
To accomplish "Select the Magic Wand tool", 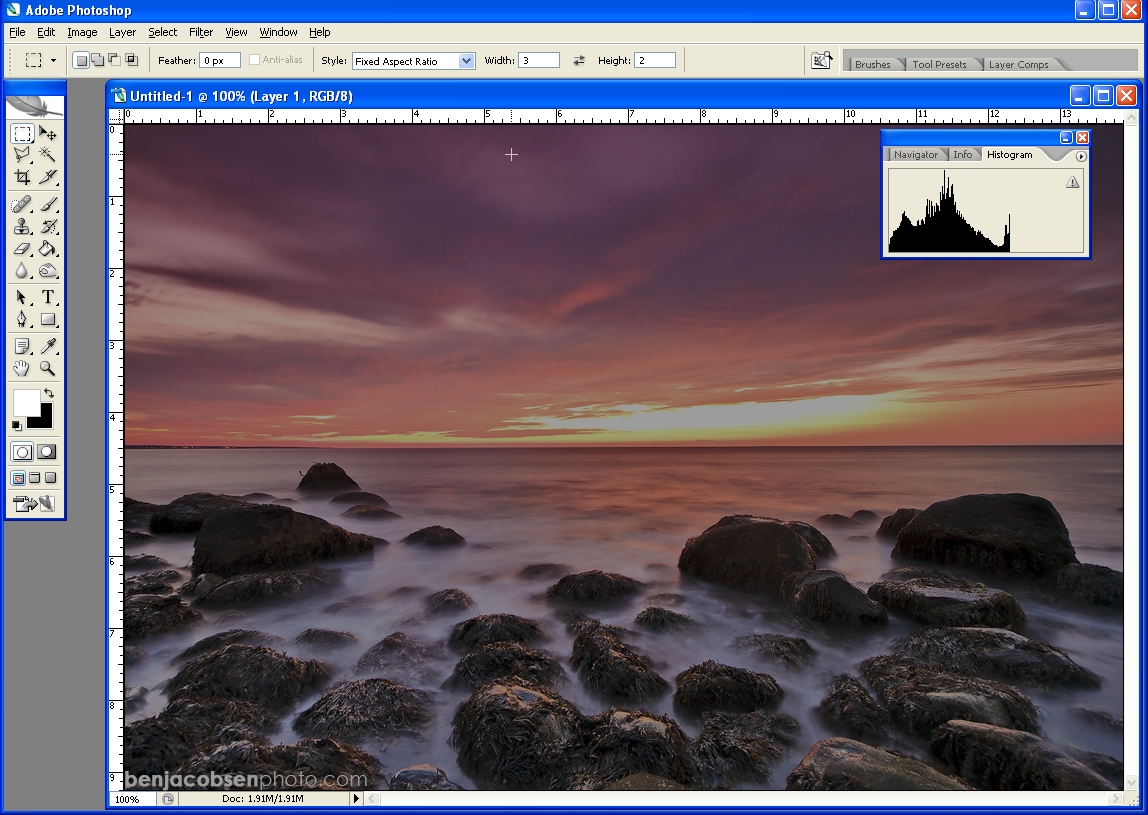I will 47,155.
